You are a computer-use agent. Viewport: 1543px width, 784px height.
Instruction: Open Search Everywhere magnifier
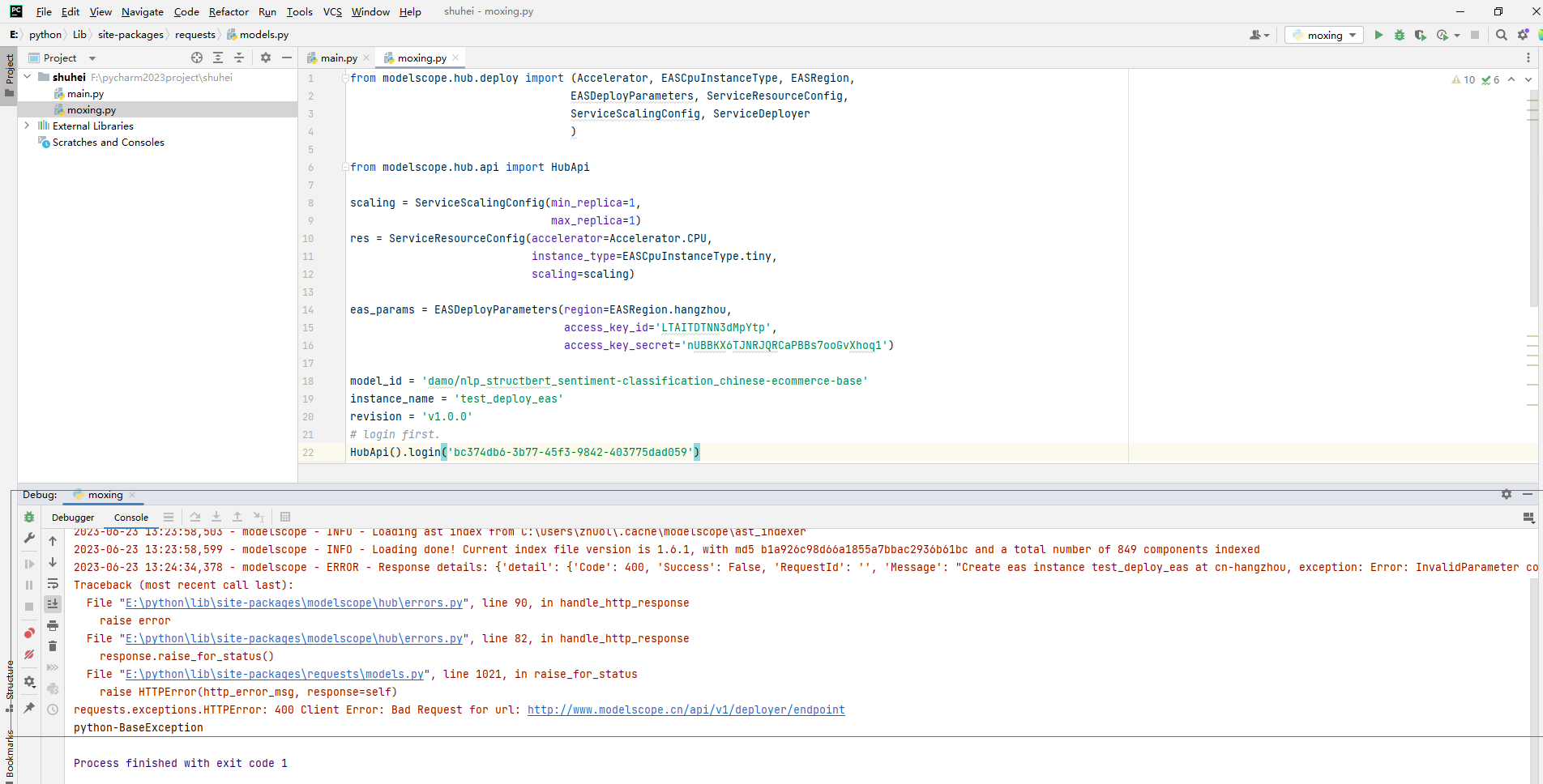1502,35
